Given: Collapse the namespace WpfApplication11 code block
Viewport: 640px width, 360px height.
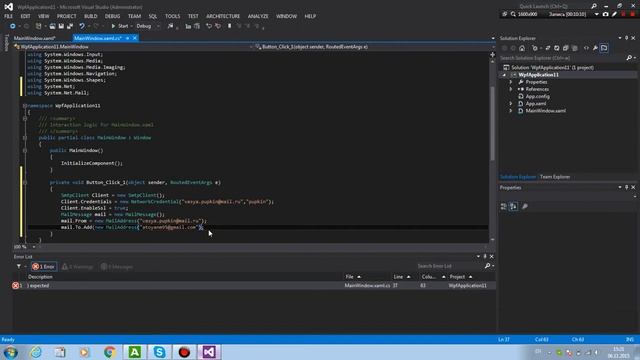Looking at the screenshot, I should 25,106.
